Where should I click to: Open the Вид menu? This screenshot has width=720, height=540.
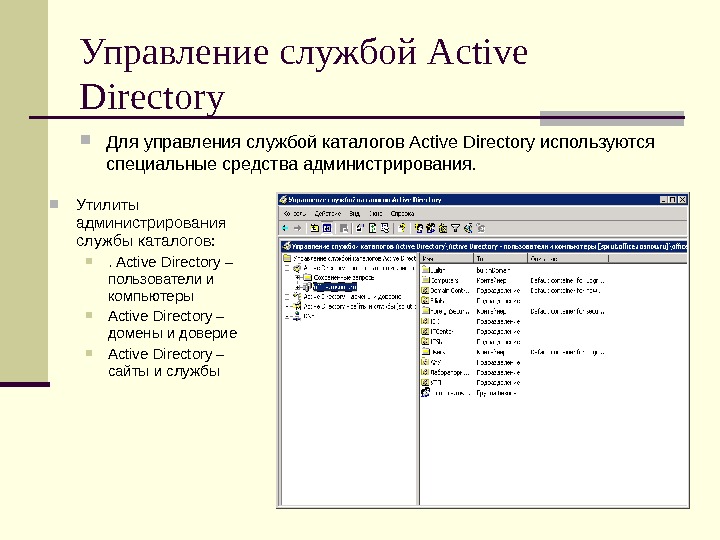354,214
